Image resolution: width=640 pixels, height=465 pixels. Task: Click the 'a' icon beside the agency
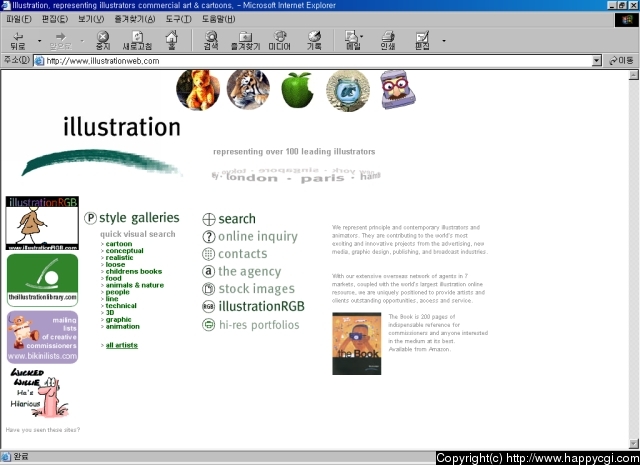click(x=209, y=271)
